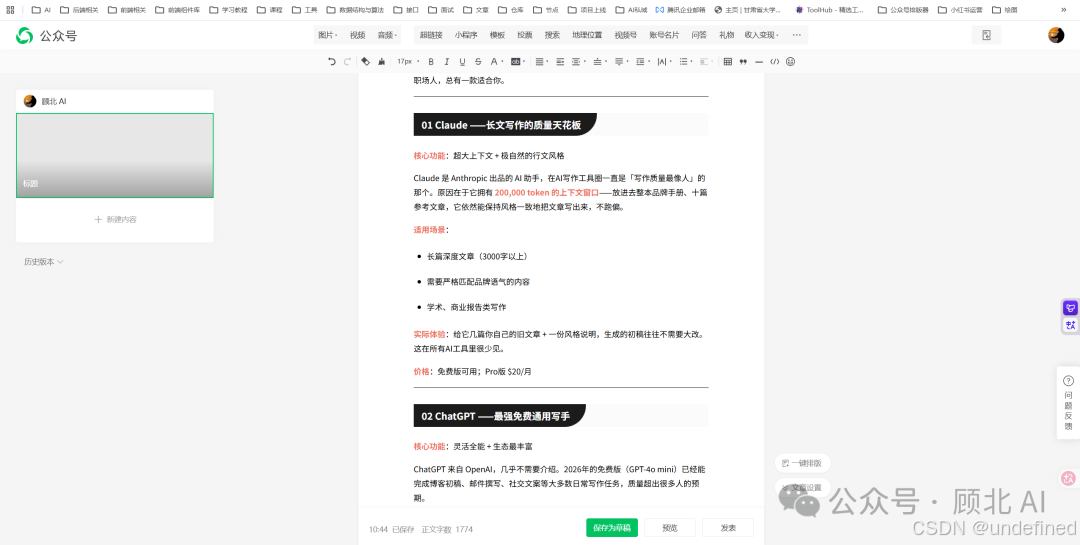Open the 收入变现 dropdown menu
Image resolution: width=1080 pixels, height=545 pixels.
[x=762, y=35]
